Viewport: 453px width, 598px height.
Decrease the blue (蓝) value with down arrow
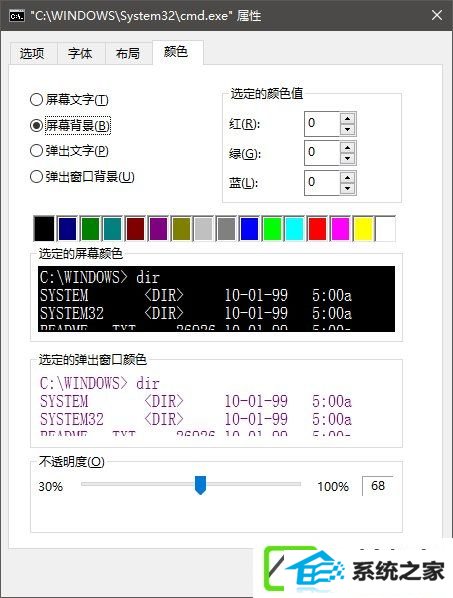coord(347,188)
